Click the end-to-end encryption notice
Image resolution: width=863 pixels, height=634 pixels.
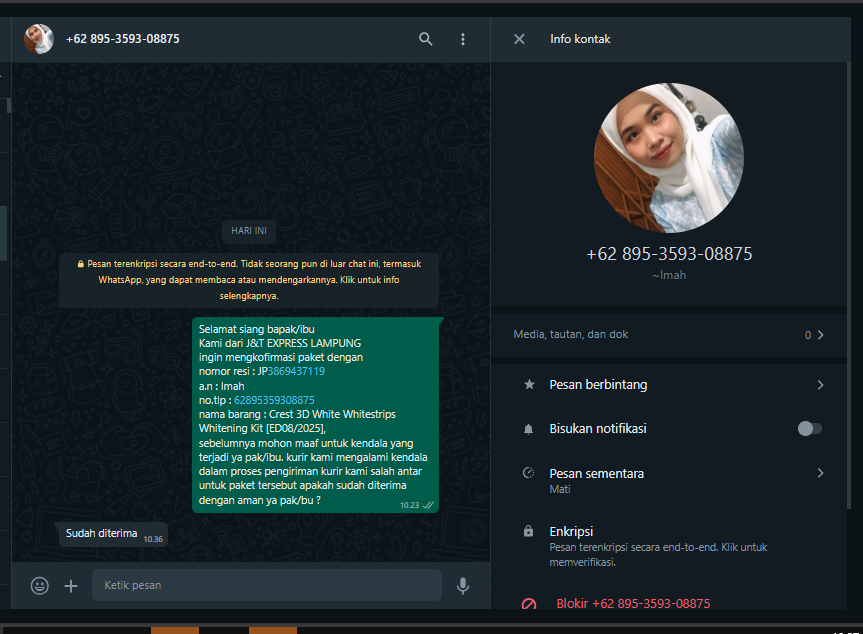click(249, 280)
